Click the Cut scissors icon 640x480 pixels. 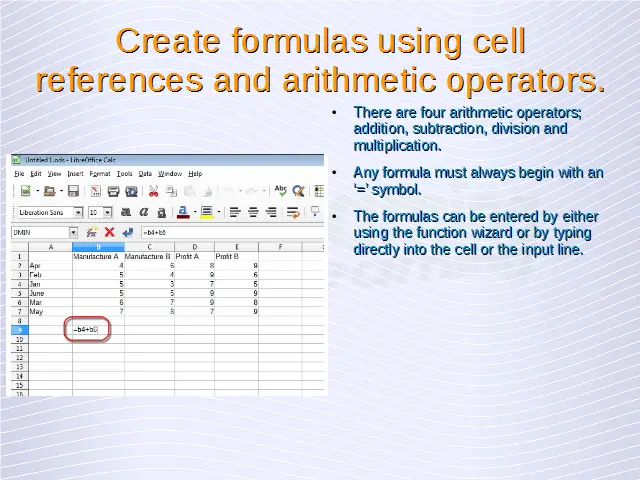pyautogui.click(x=154, y=191)
